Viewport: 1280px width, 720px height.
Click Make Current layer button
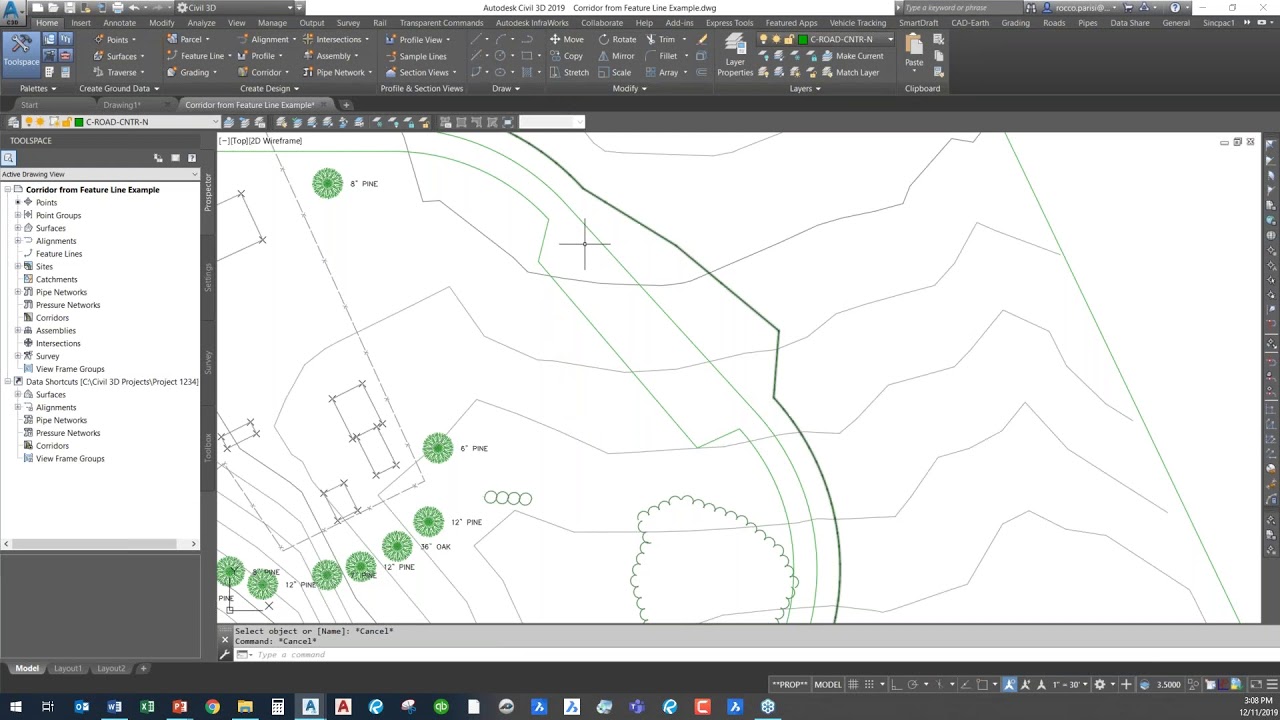point(852,56)
